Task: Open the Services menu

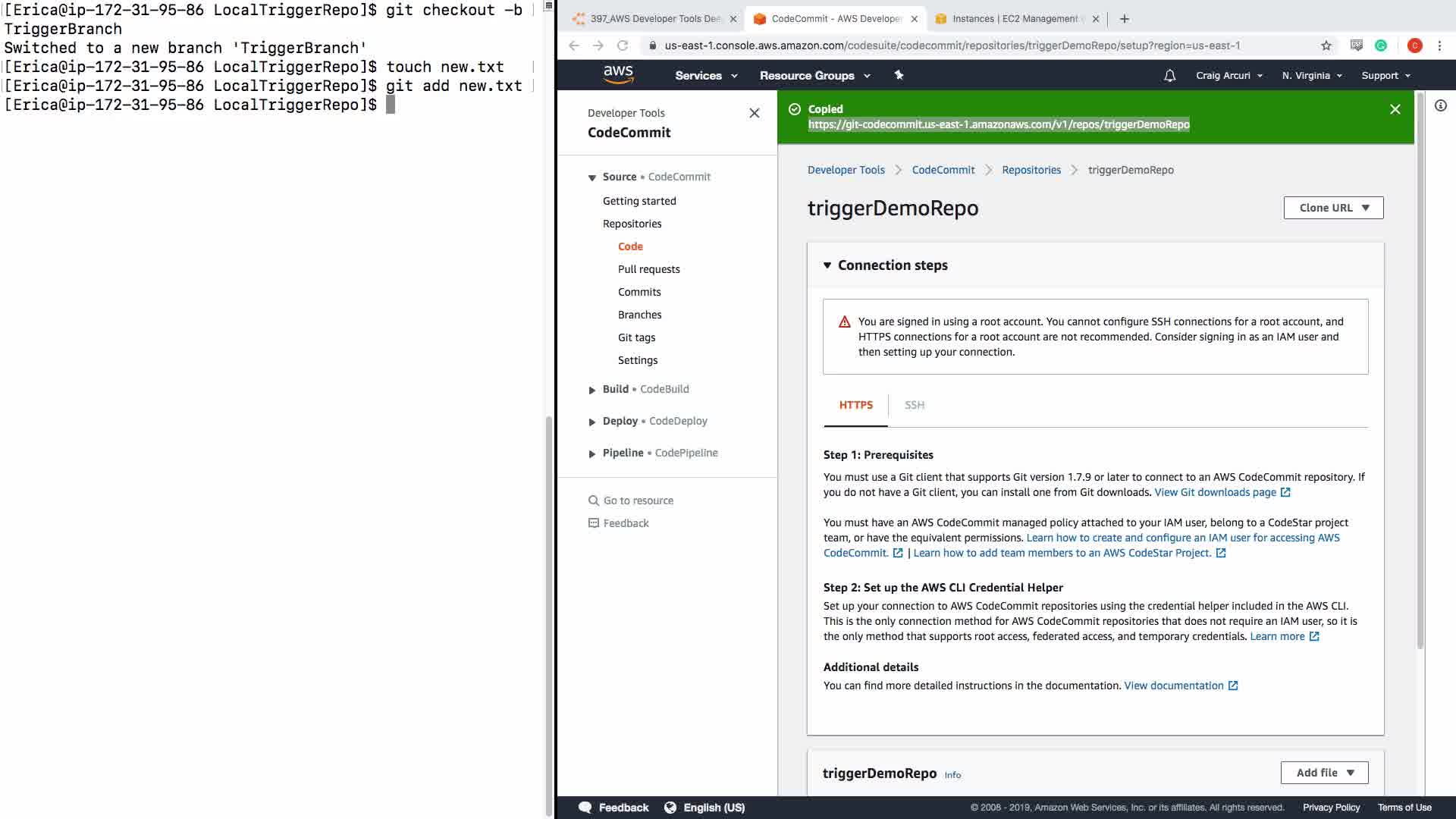Action: tap(705, 76)
